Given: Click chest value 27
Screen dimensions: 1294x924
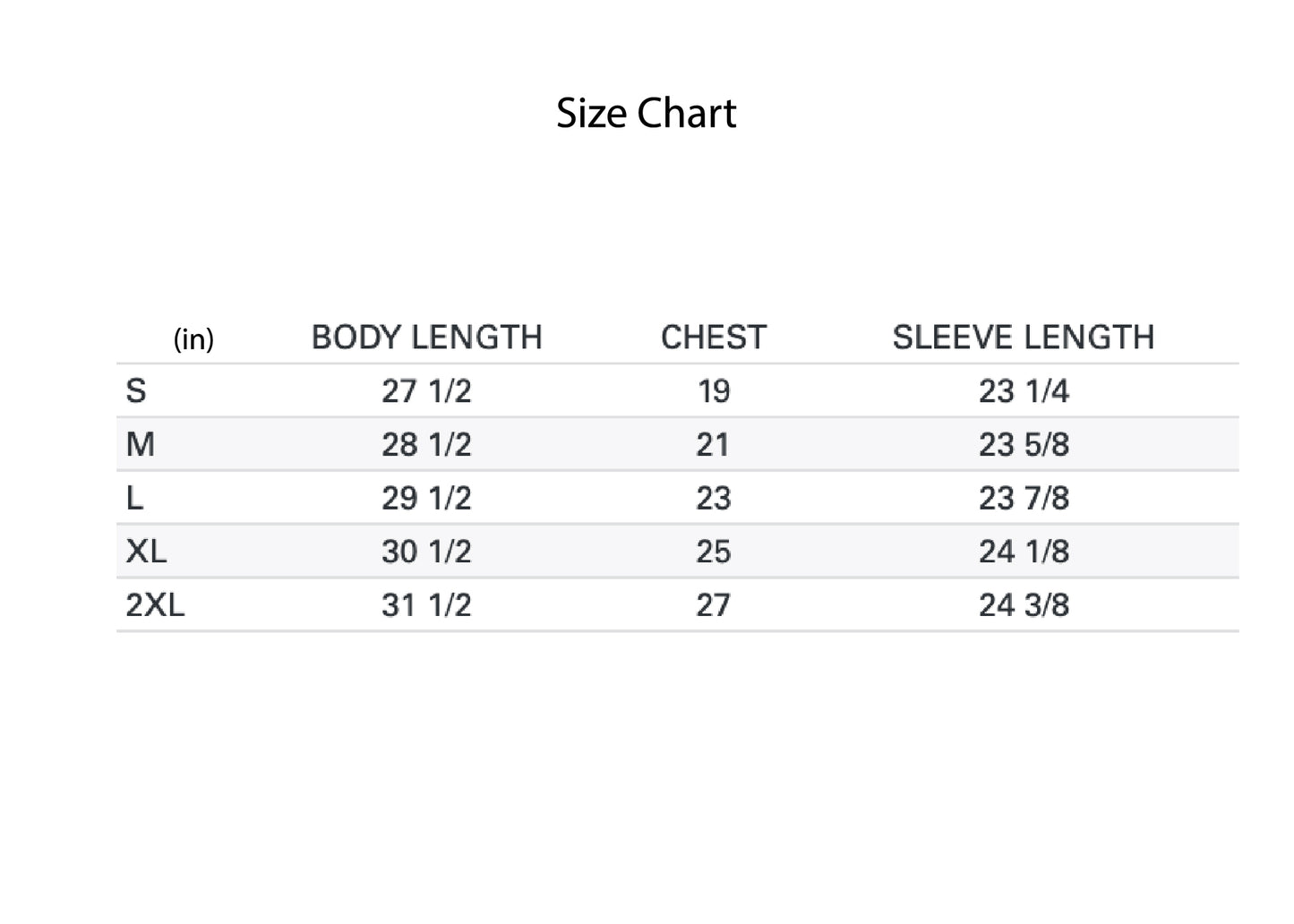Looking at the screenshot, I should click(713, 605).
